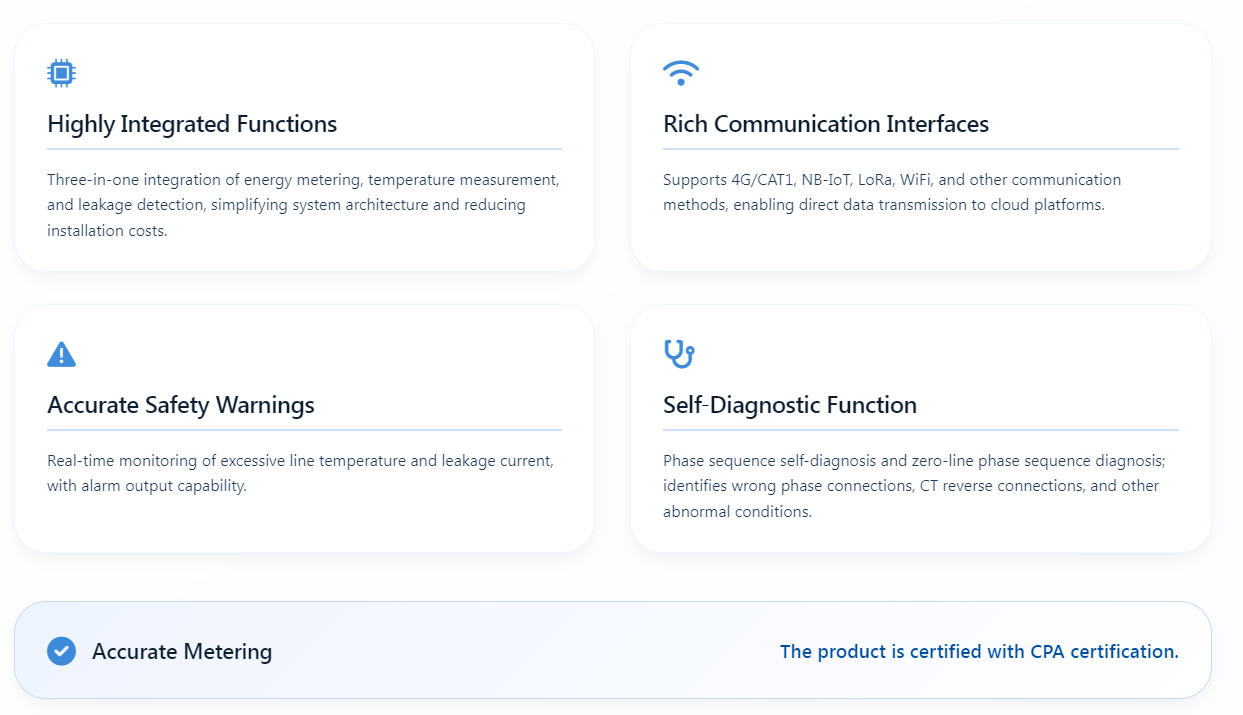Screen dimensions: 1243x715
Task: Click the divider under Self-Diagnostic Function
Action: (920, 430)
